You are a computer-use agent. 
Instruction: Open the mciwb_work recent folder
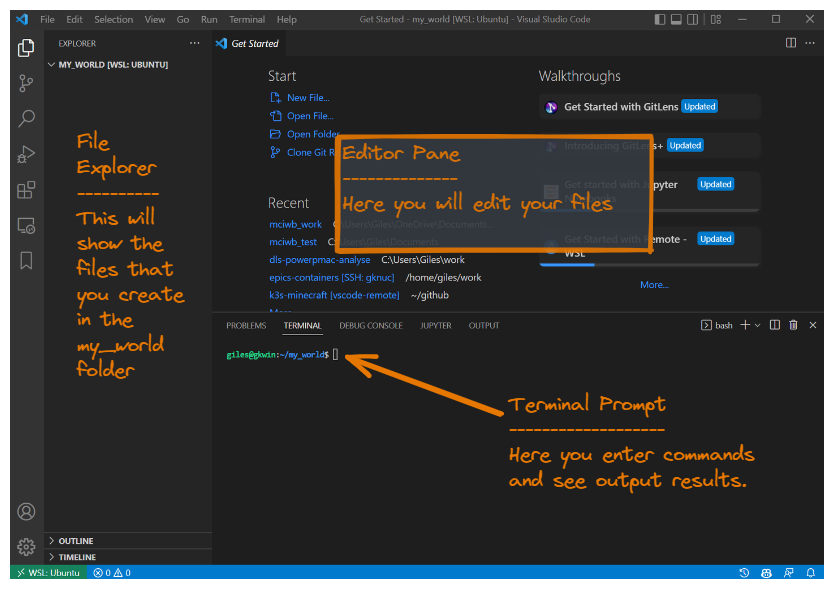(295, 225)
